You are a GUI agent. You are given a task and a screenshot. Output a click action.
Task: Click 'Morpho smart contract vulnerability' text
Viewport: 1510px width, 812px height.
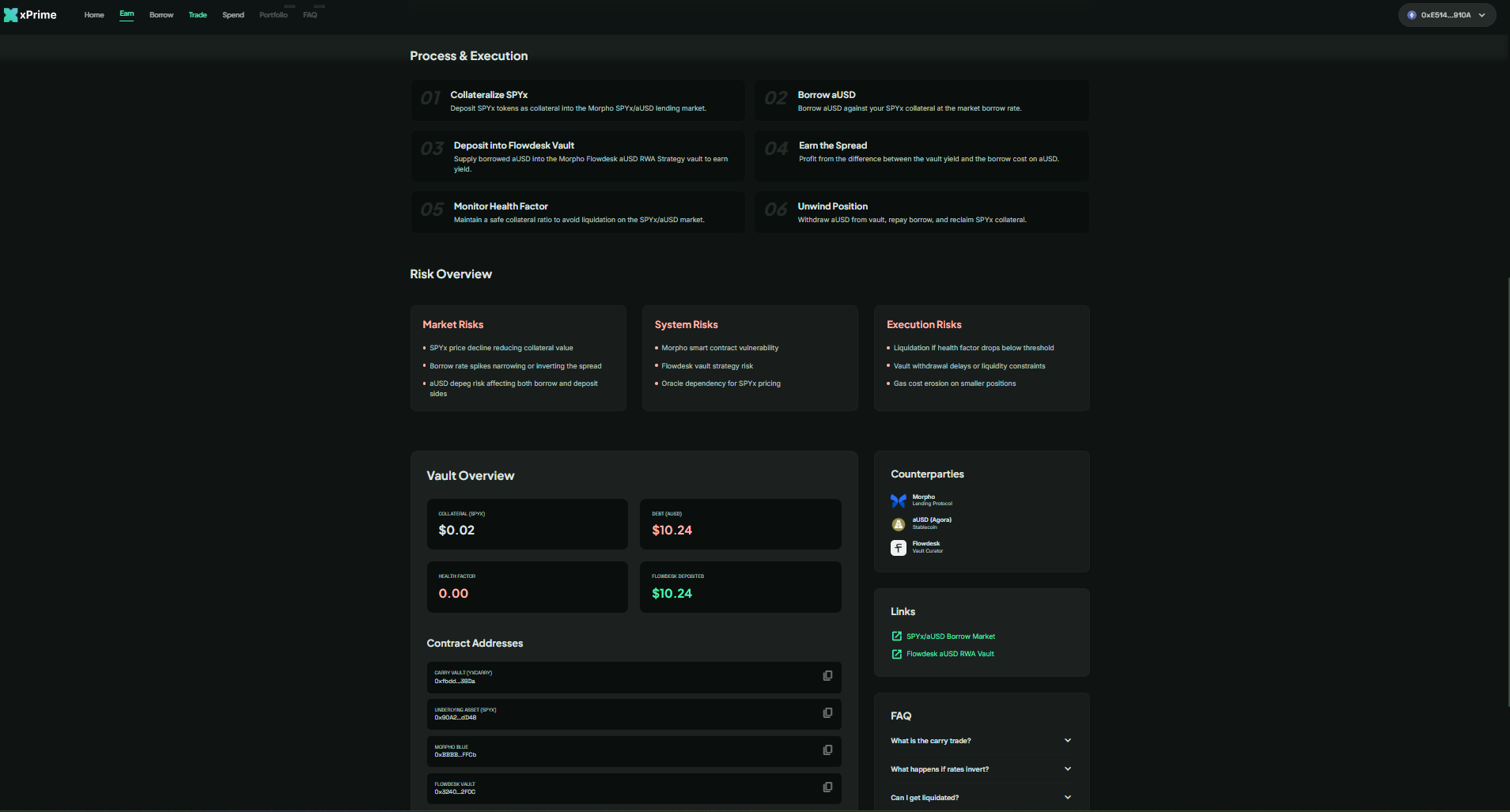click(720, 348)
